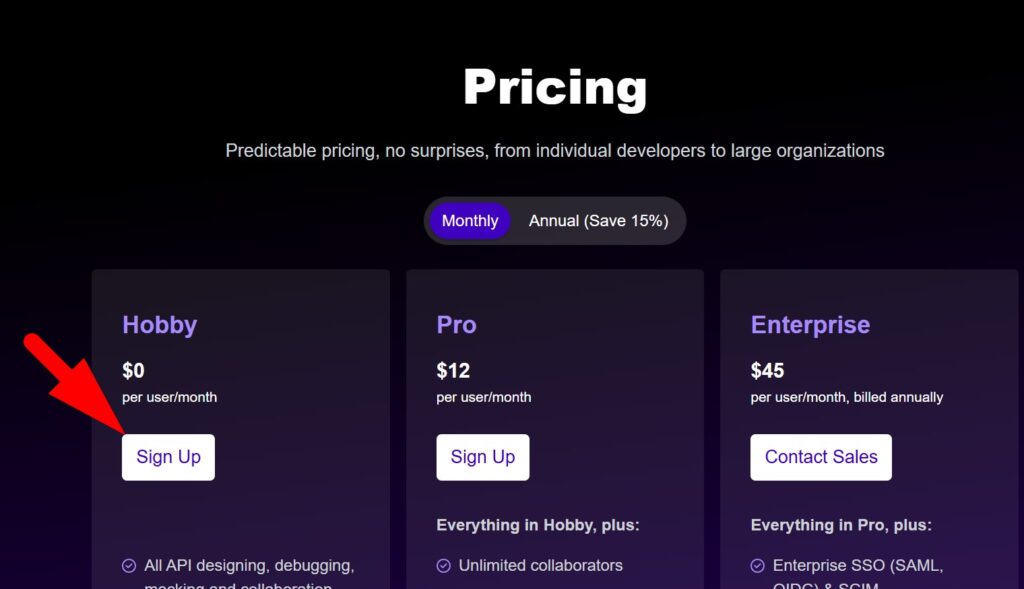Click the per user/month, billed annually text
The image size is (1024, 589).
click(x=847, y=397)
